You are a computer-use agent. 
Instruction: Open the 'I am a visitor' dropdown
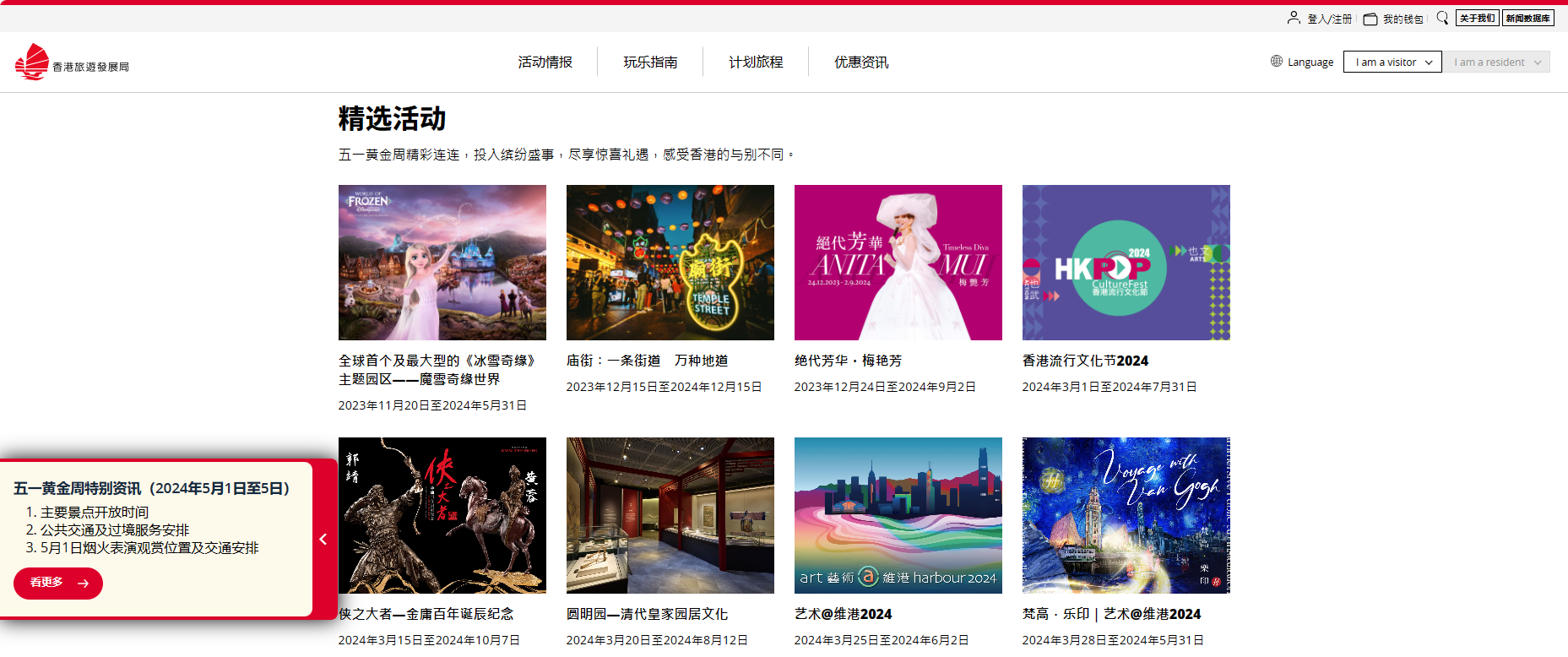tap(1392, 62)
